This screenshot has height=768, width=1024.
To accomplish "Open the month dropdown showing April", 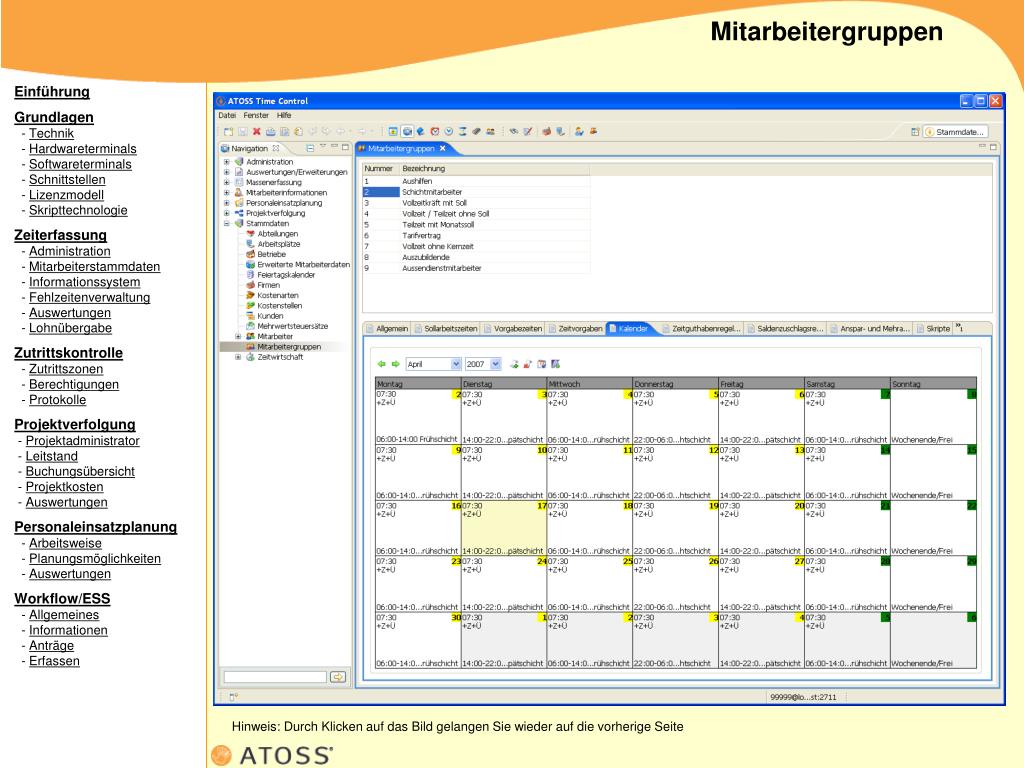I will point(455,364).
